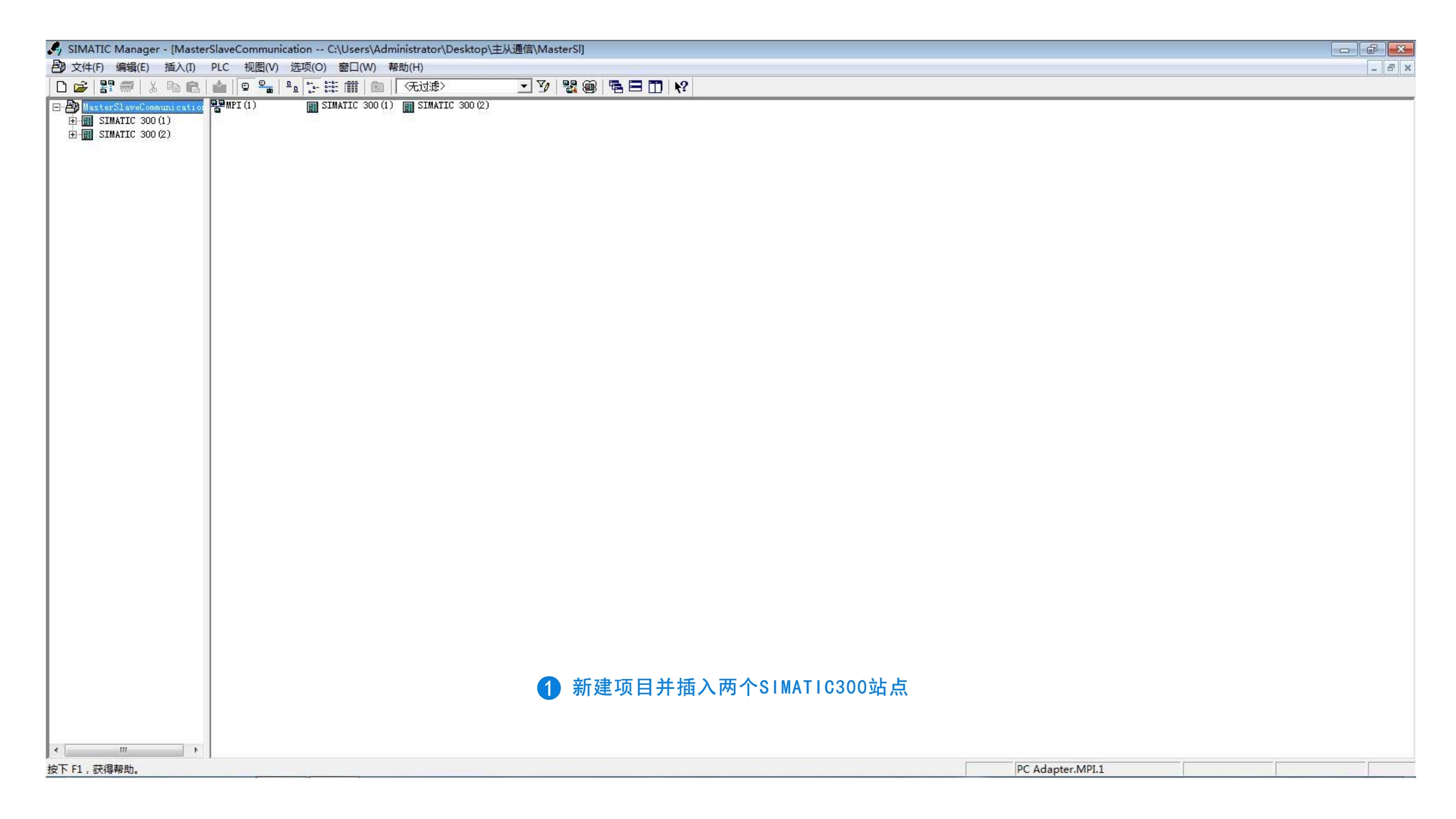This screenshot has width=1456, height=819.
Task: Select the MPI(1) network object
Action: tap(234, 105)
